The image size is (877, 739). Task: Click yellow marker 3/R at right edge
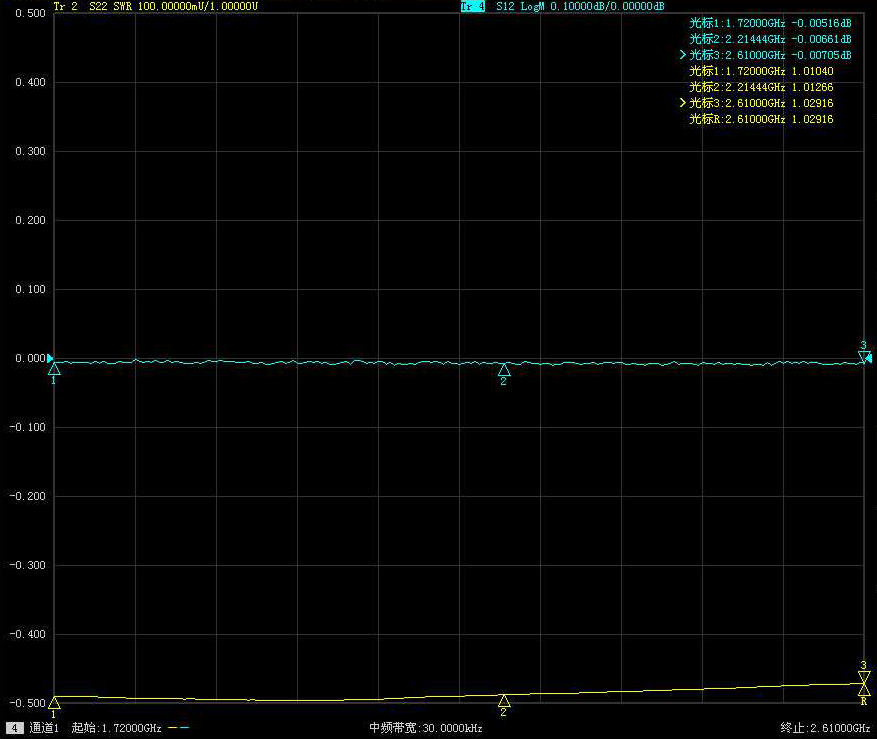(x=864, y=682)
